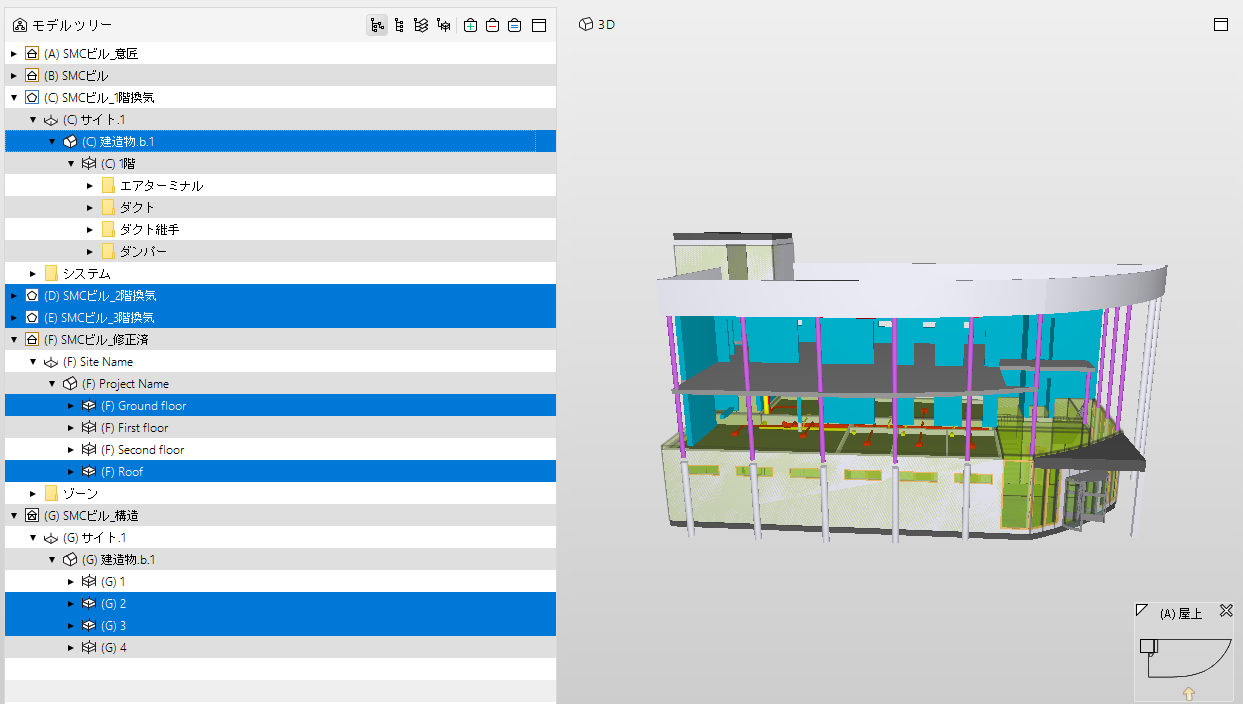Collapse the (C) SMCビル_1階換気 node
The width and height of the screenshot is (1243, 704).
pyautogui.click(x=14, y=97)
